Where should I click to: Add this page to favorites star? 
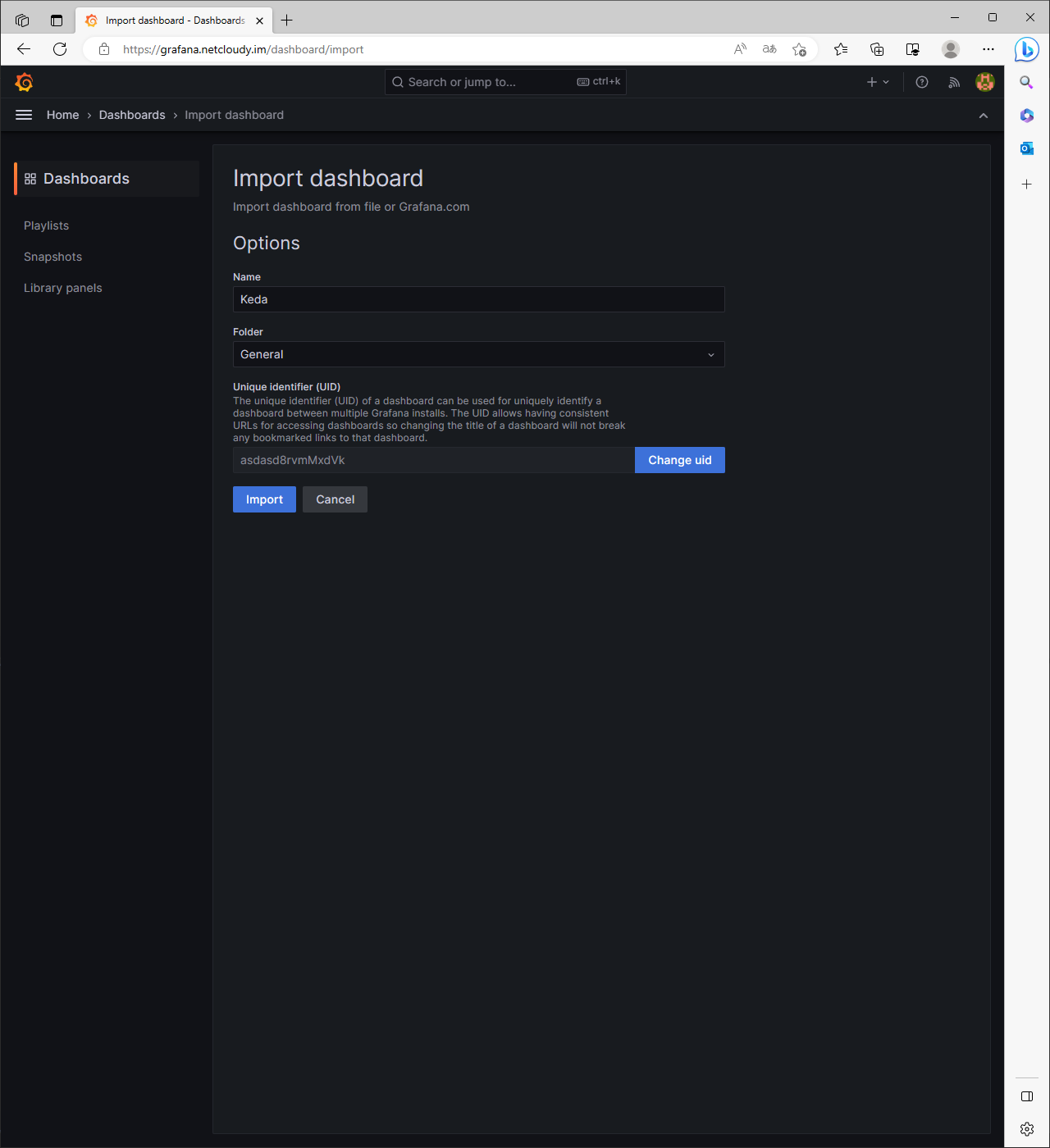(799, 49)
